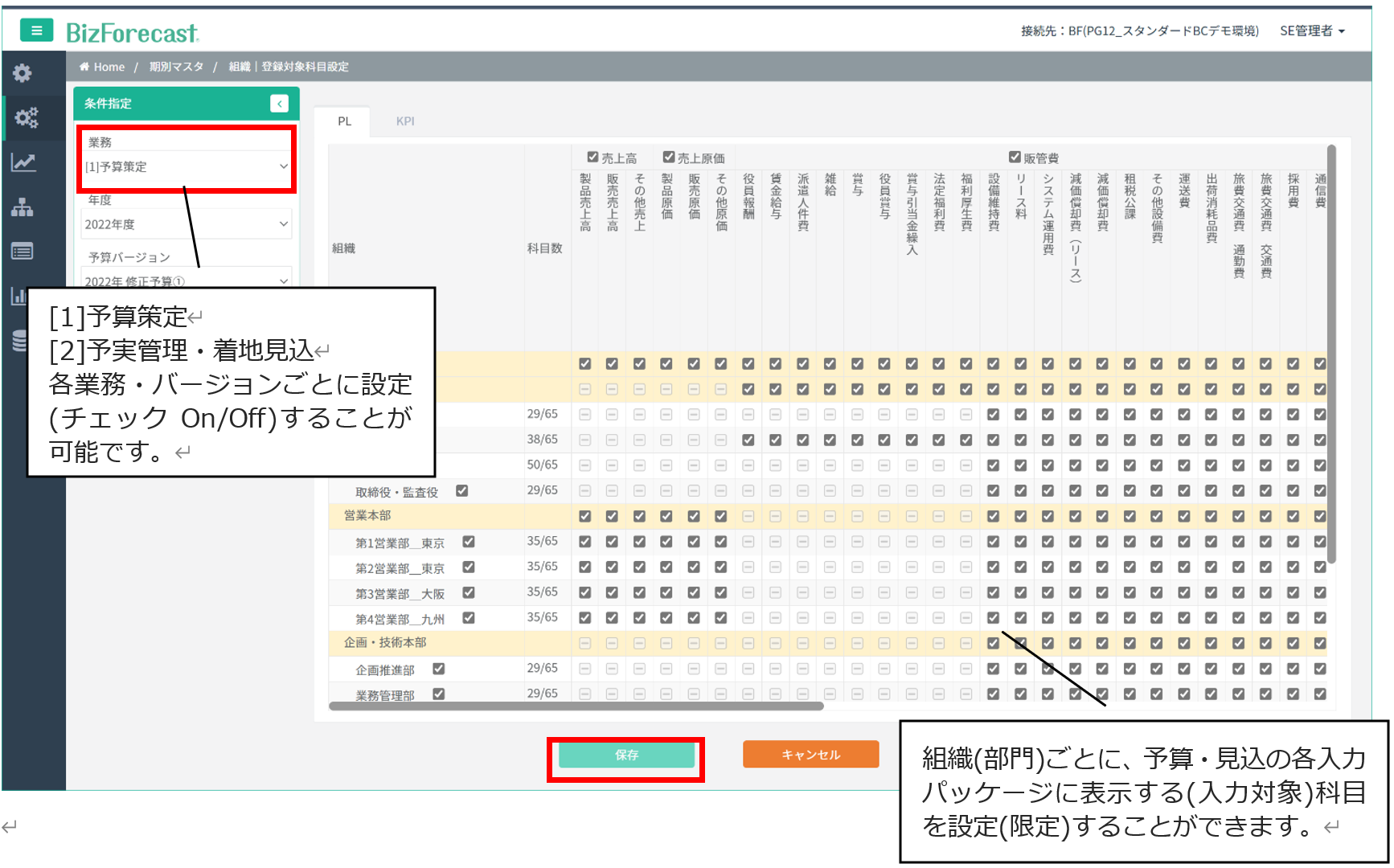Open the table list icon in sidebar
The height and width of the screenshot is (868, 1394).
coord(23,252)
